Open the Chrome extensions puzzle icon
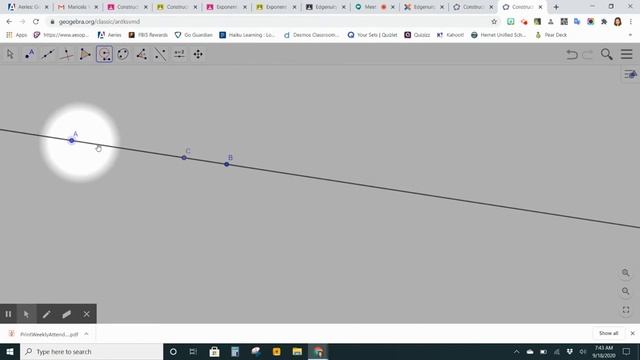This screenshot has height=360, width=640. [x=604, y=22]
